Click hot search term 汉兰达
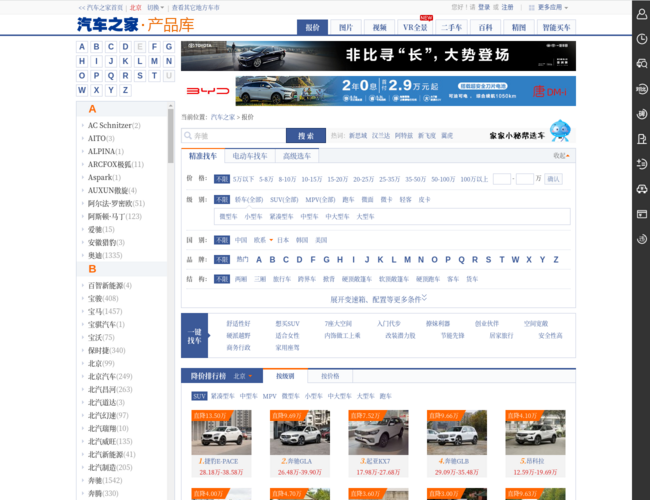Image resolution: width=650 pixels, height=500 pixels. coord(381,136)
